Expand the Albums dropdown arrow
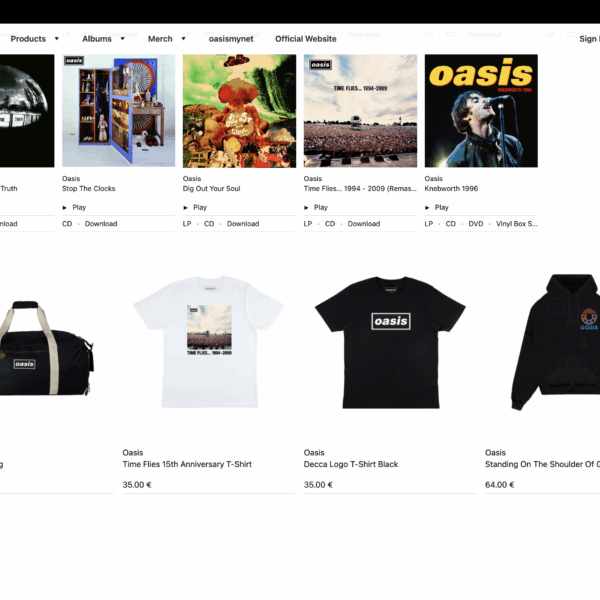This screenshot has width=600, height=600. coord(122,39)
